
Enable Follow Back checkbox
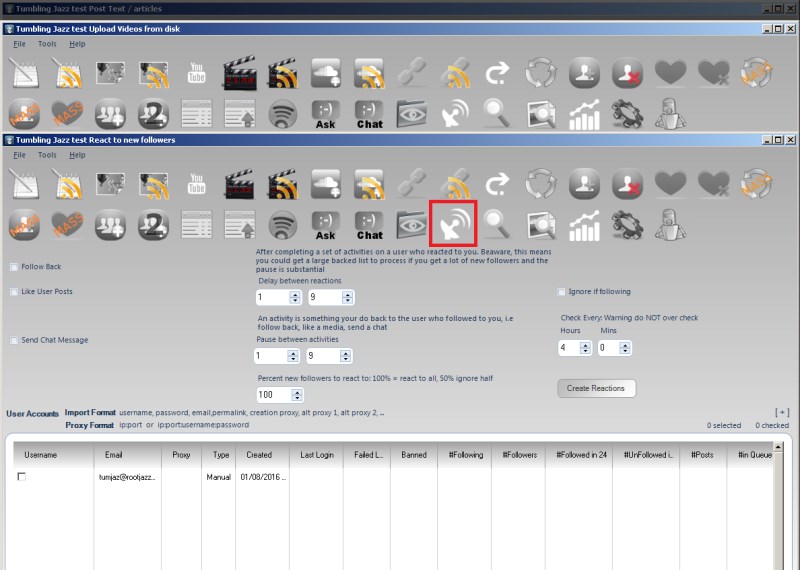(x=14, y=267)
